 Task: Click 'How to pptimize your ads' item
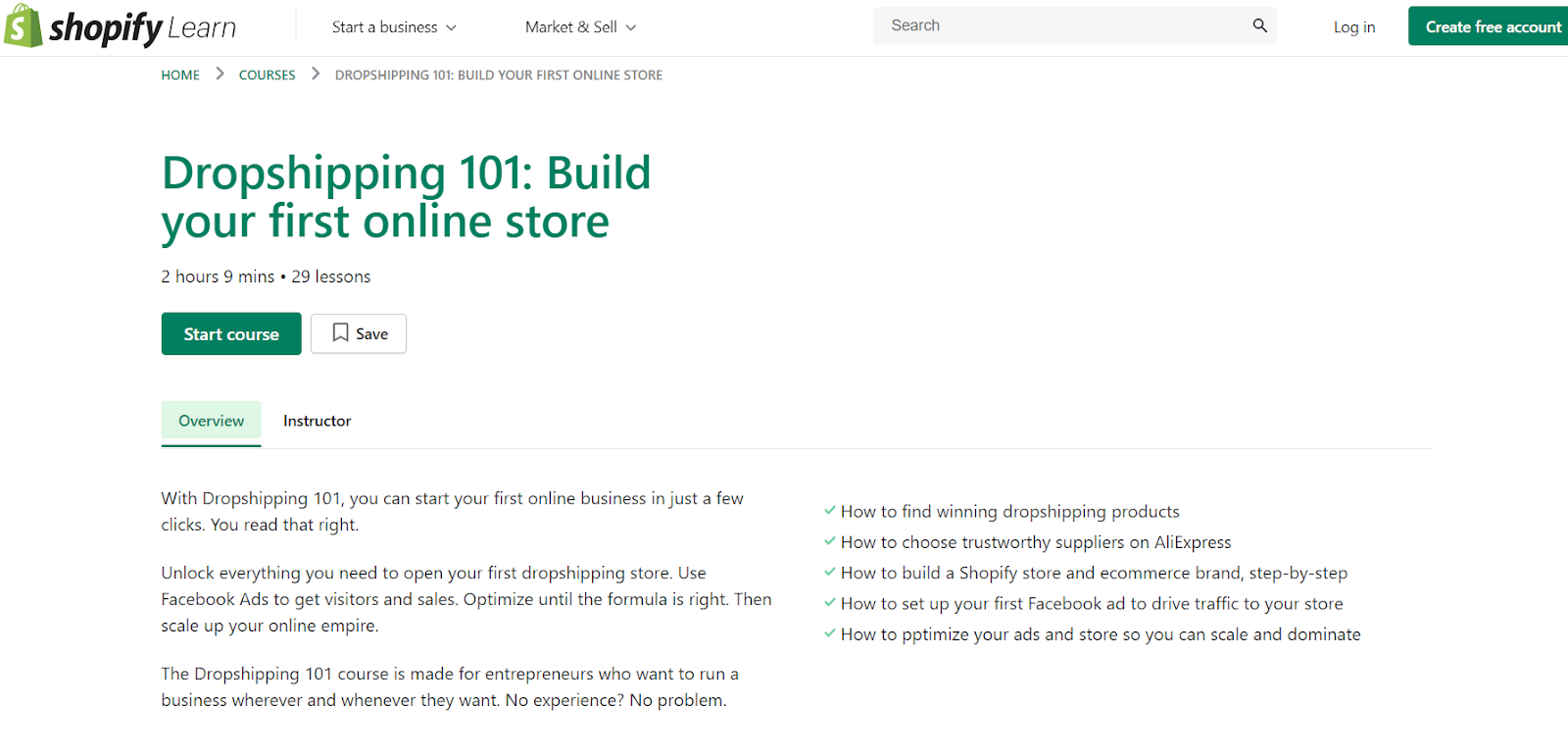[x=1101, y=634]
